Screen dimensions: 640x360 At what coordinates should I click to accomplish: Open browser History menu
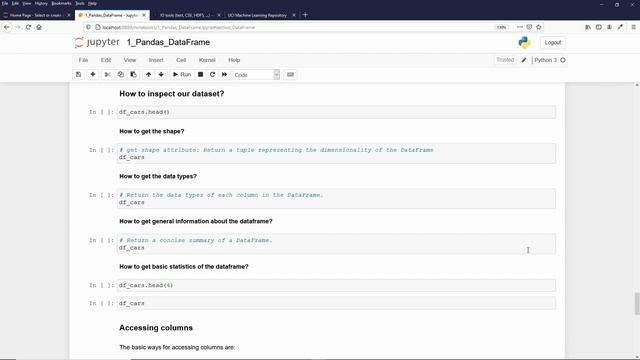41,3
